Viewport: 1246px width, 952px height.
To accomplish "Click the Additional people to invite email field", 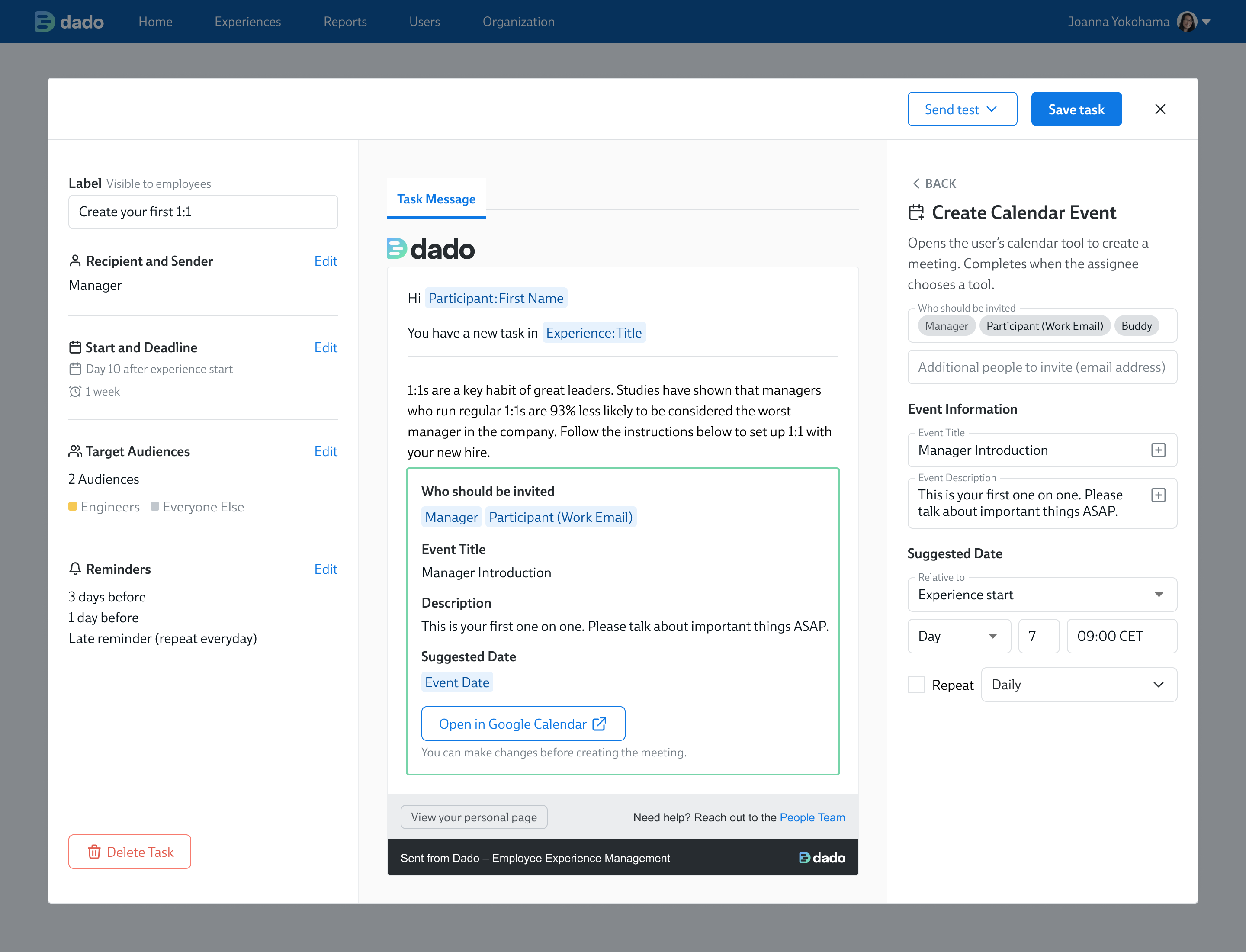I will tap(1042, 367).
